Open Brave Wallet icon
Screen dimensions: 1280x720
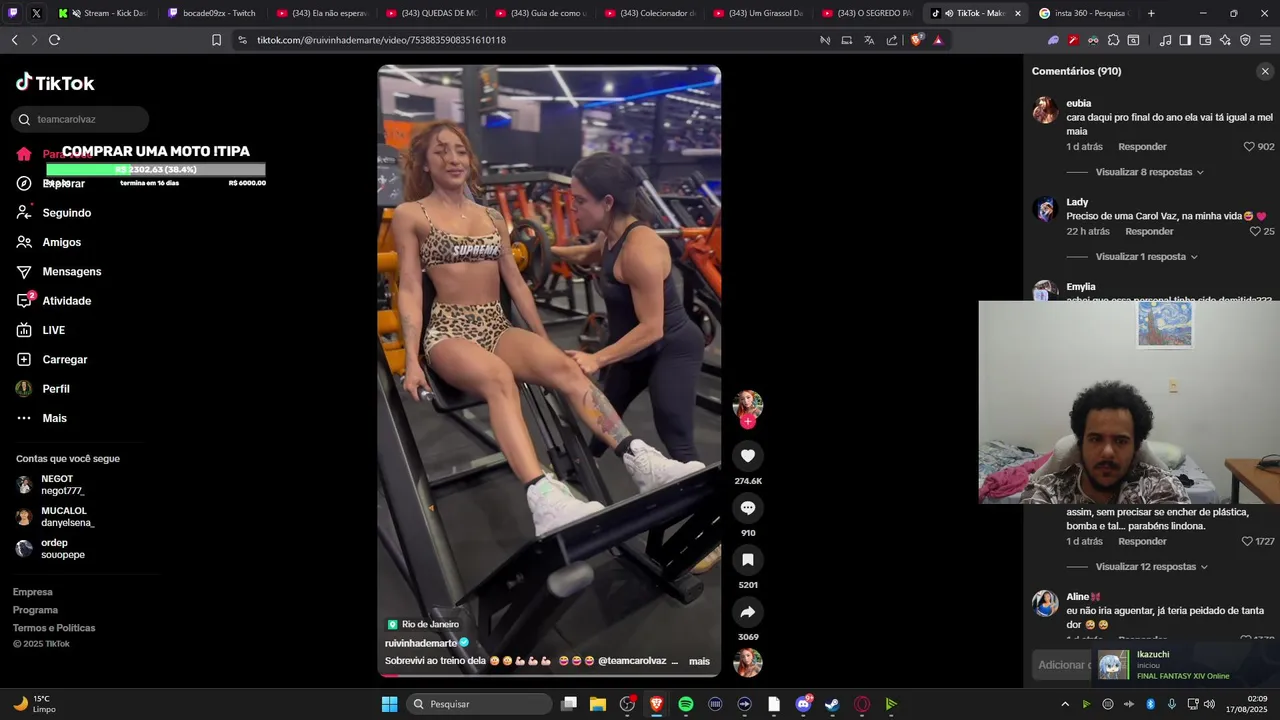1205,40
